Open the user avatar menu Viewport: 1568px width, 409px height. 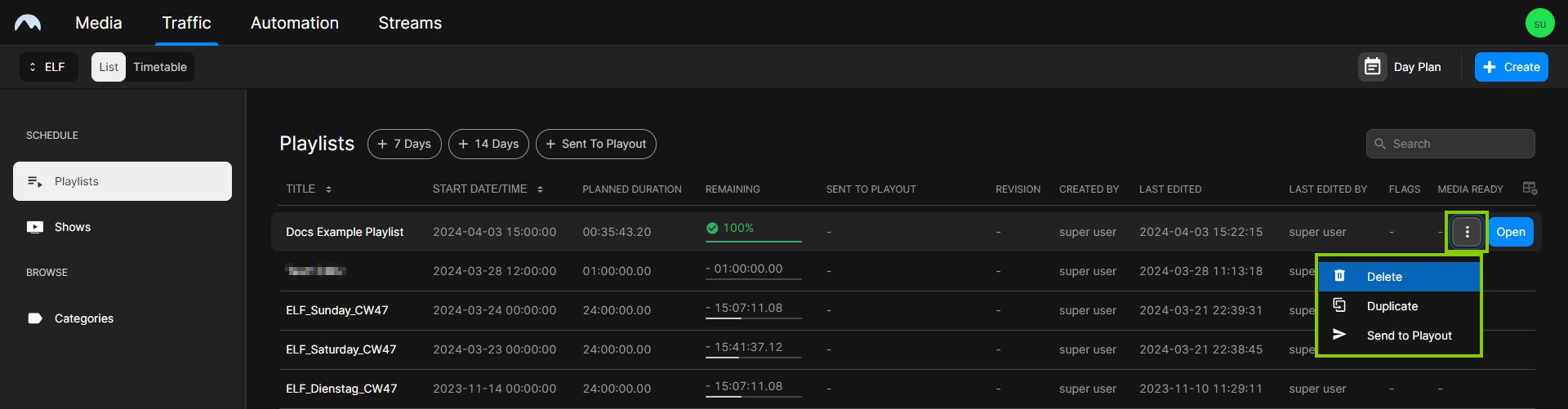[x=1539, y=23]
